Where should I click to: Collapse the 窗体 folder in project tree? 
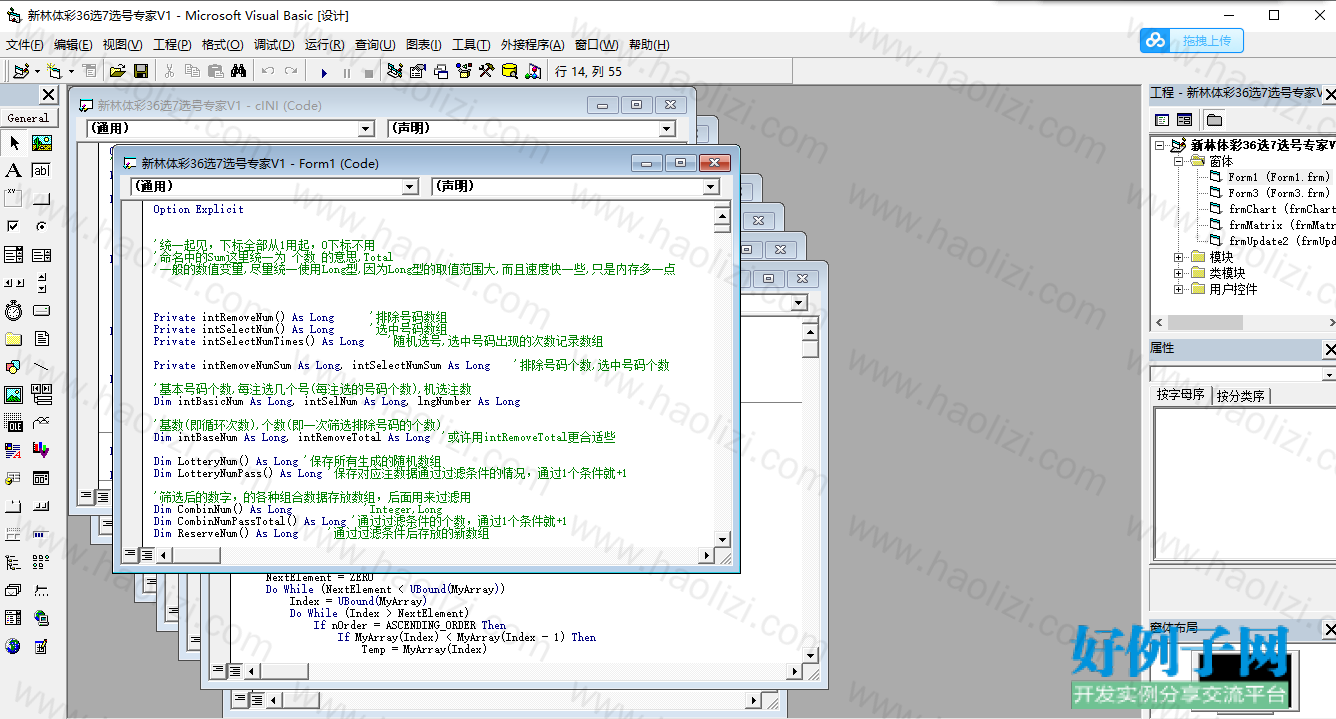[x=1179, y=161]
